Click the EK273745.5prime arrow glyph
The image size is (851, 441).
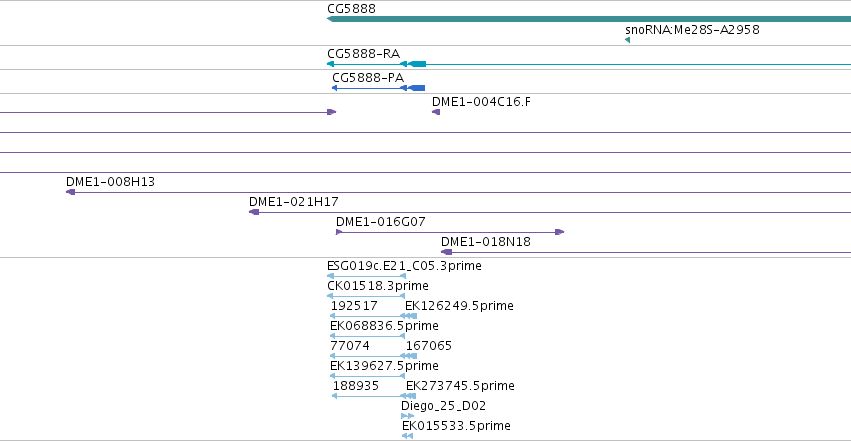tap(411, 397)
